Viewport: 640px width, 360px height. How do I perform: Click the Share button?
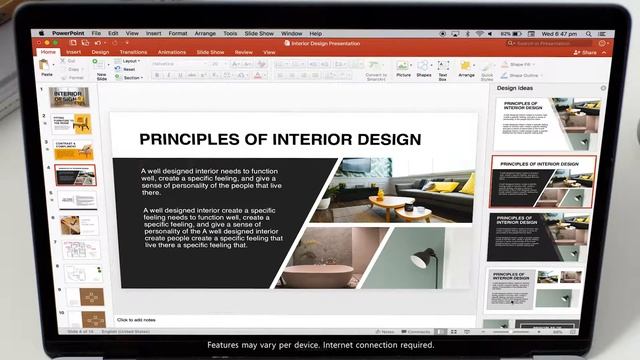pyautogui.click(x=585, y=53)
